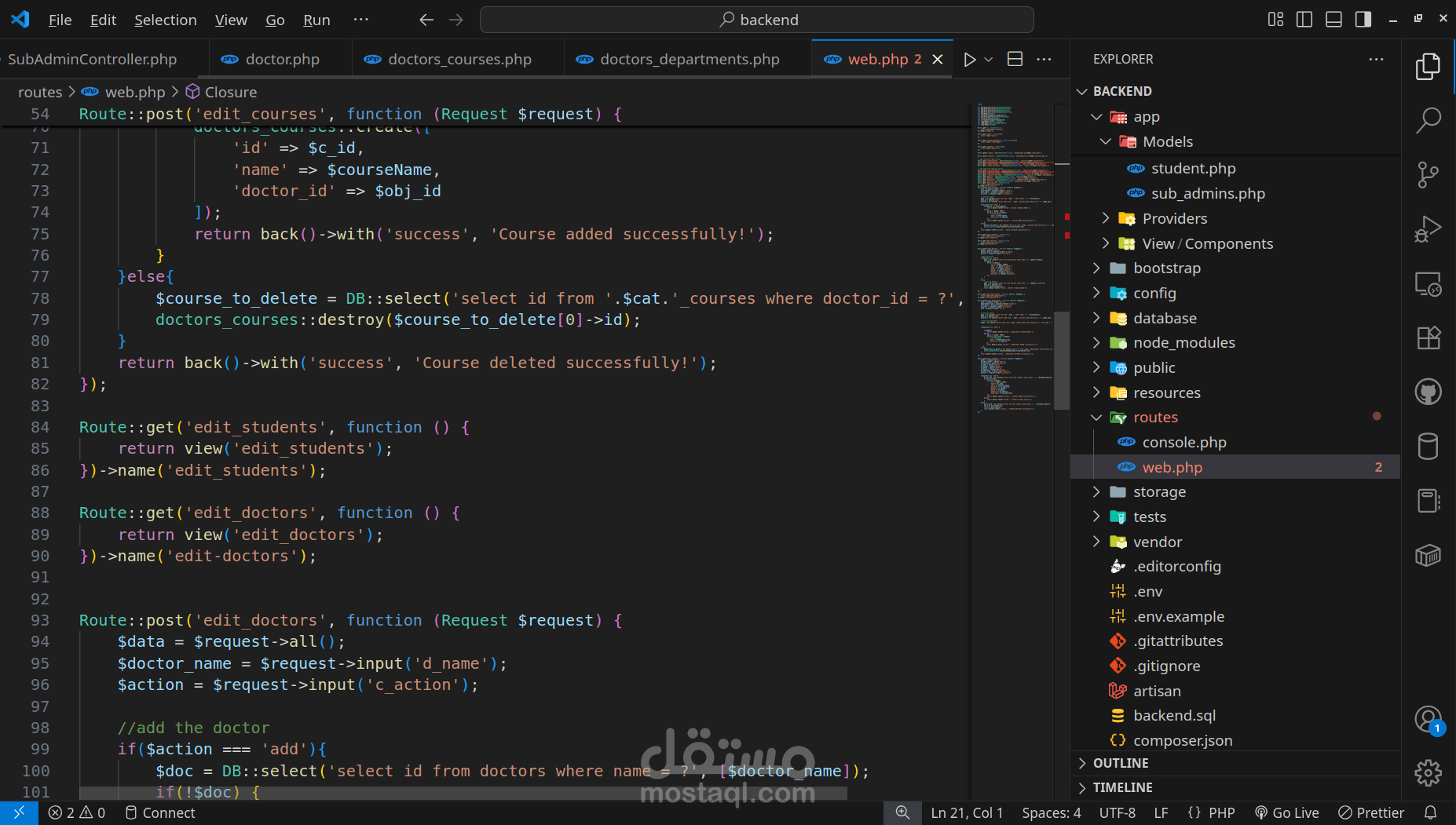Open the Explorer view in activity bar

(x=1428, y=67)
